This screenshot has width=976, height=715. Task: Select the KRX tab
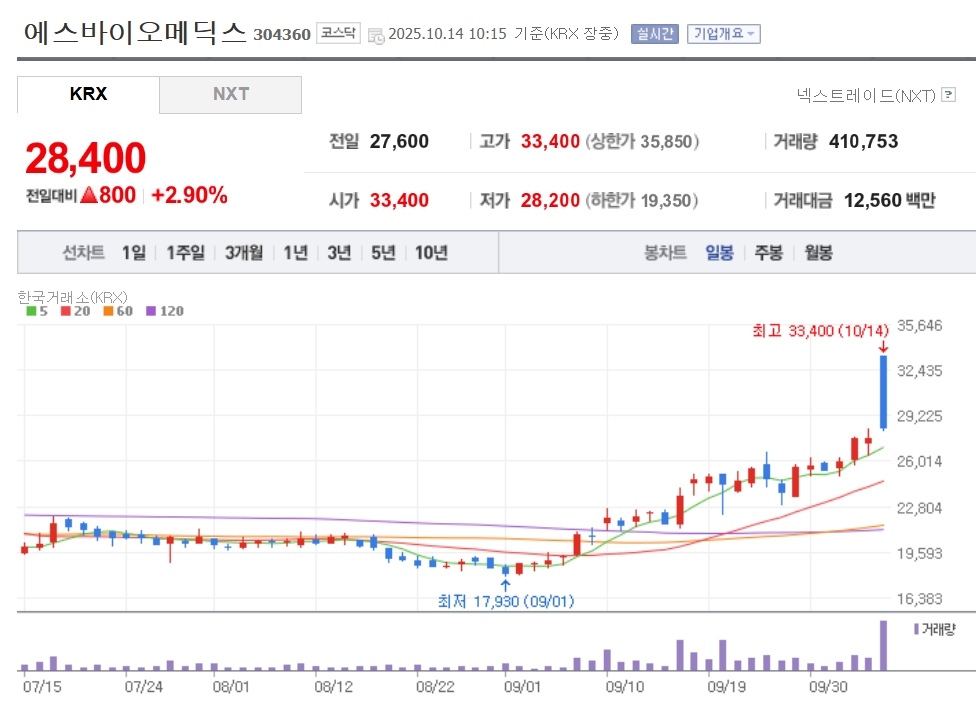[x=88, y=95]
